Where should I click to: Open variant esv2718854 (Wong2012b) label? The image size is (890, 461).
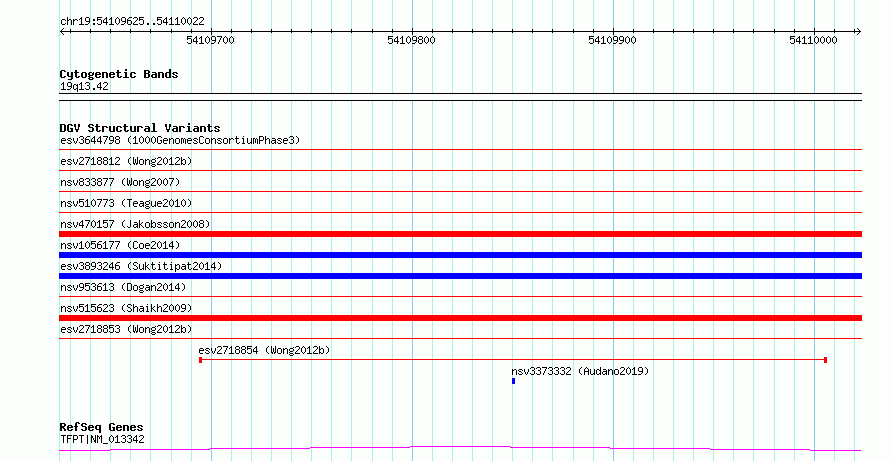(x=264, y=350)
